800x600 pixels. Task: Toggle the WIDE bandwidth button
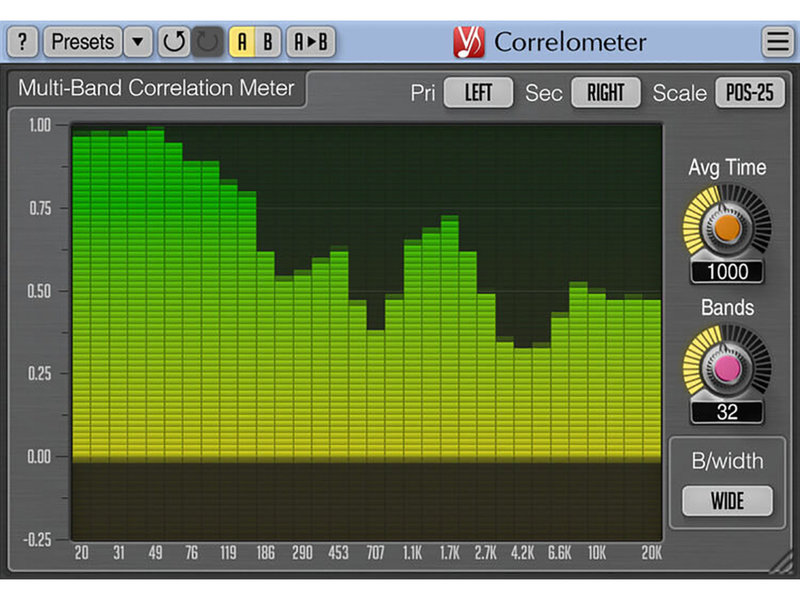click(x=727, y=500)
